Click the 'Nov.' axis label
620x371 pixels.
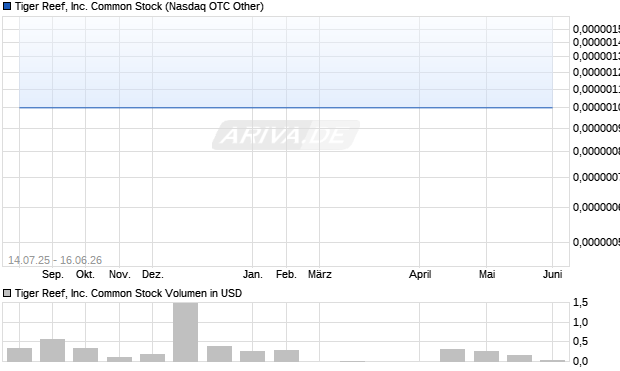pyautogui.click(x=119, y=274)
